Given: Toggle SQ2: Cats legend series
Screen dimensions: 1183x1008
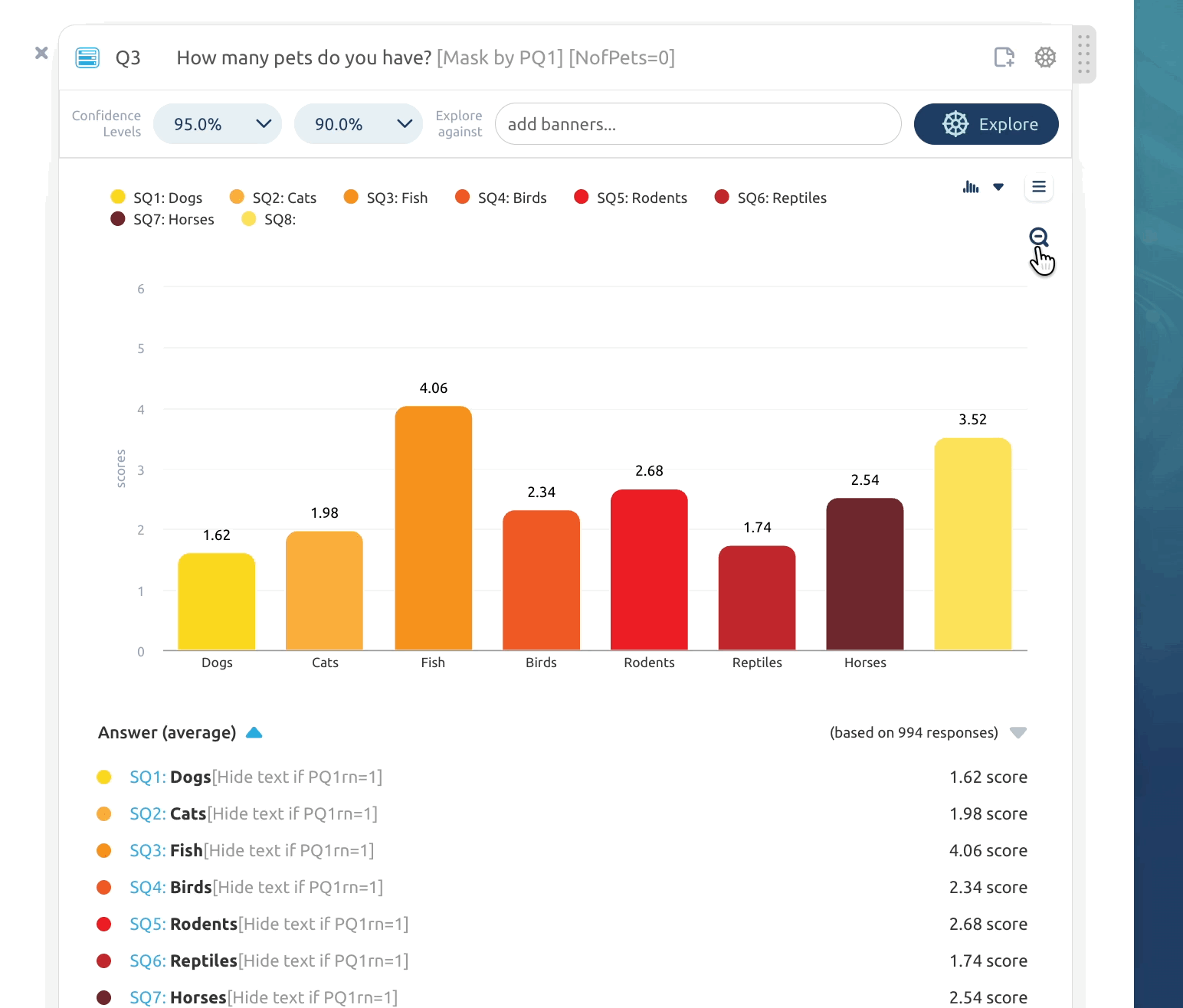Looking at the screenshot, I should [x=274, y=198].
